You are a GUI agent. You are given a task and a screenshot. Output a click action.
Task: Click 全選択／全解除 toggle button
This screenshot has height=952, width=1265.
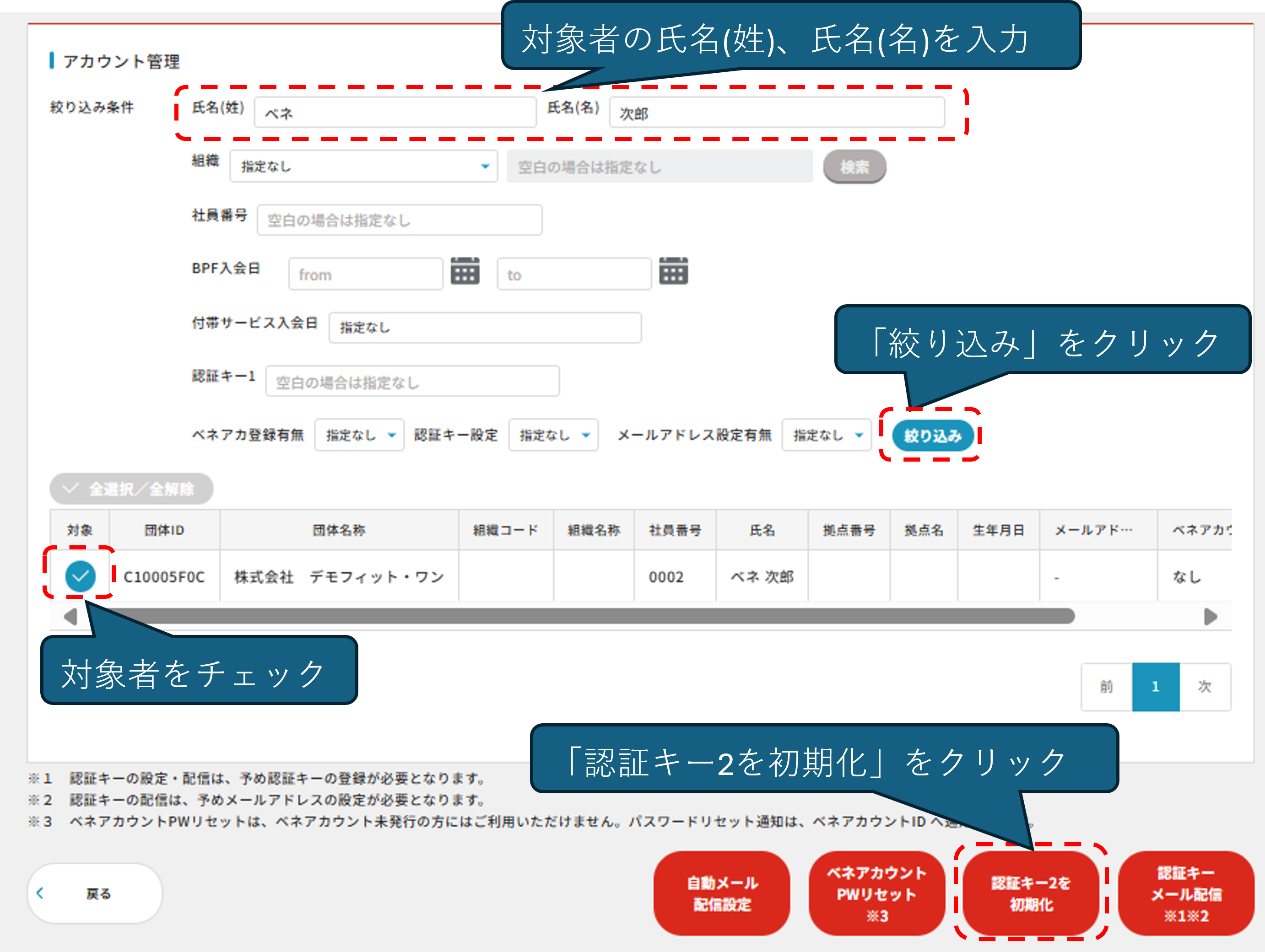131,489
